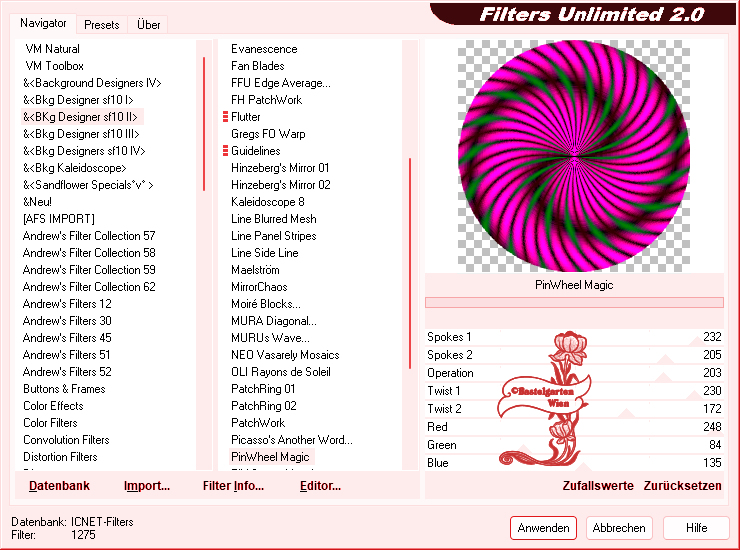Image resolution: width=740 pixels, height=550 pixels.
Task: Adjust the Spokes 1 slider
Action: pyautogui.click(x=574, y=337)
